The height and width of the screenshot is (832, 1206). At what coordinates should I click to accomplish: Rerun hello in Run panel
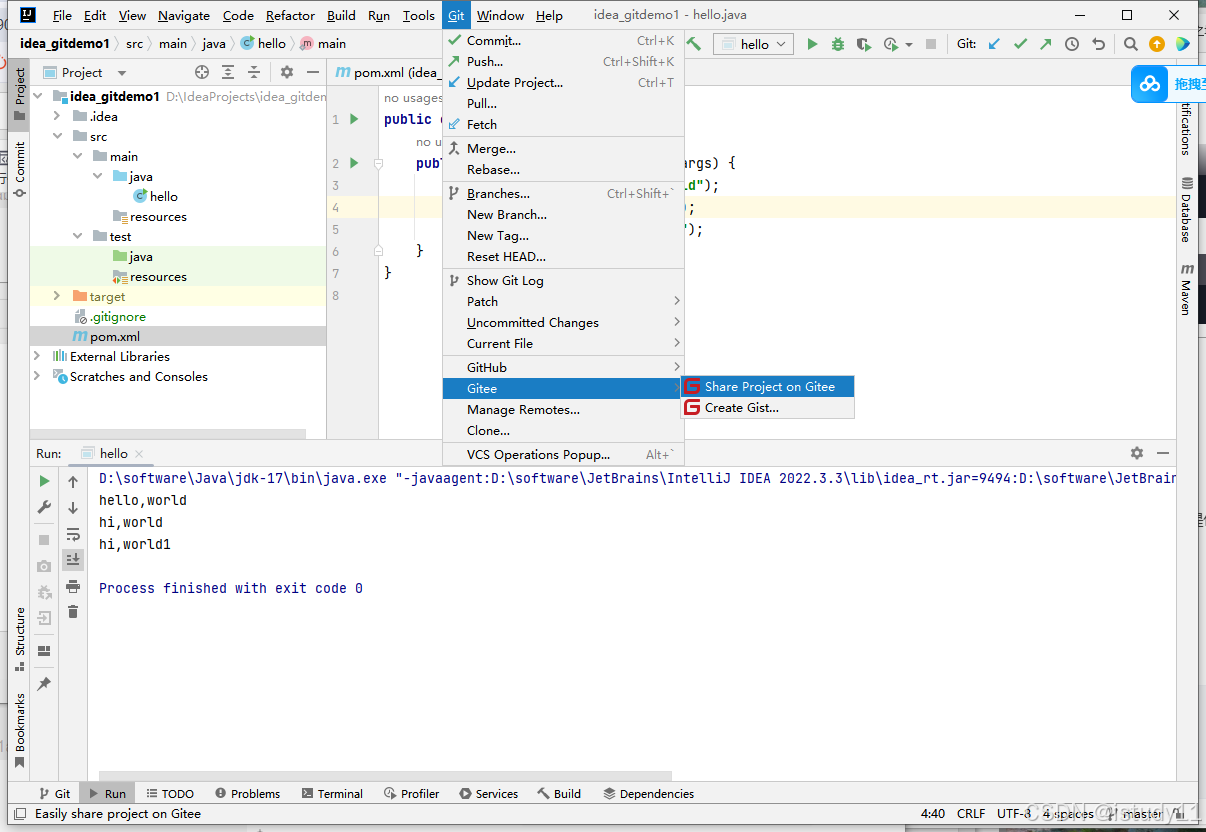[x=44, y=481]
